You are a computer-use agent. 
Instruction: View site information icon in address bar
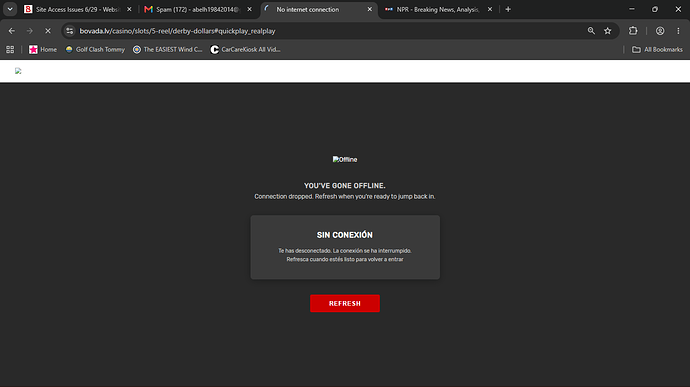click(x=70, y=31)
